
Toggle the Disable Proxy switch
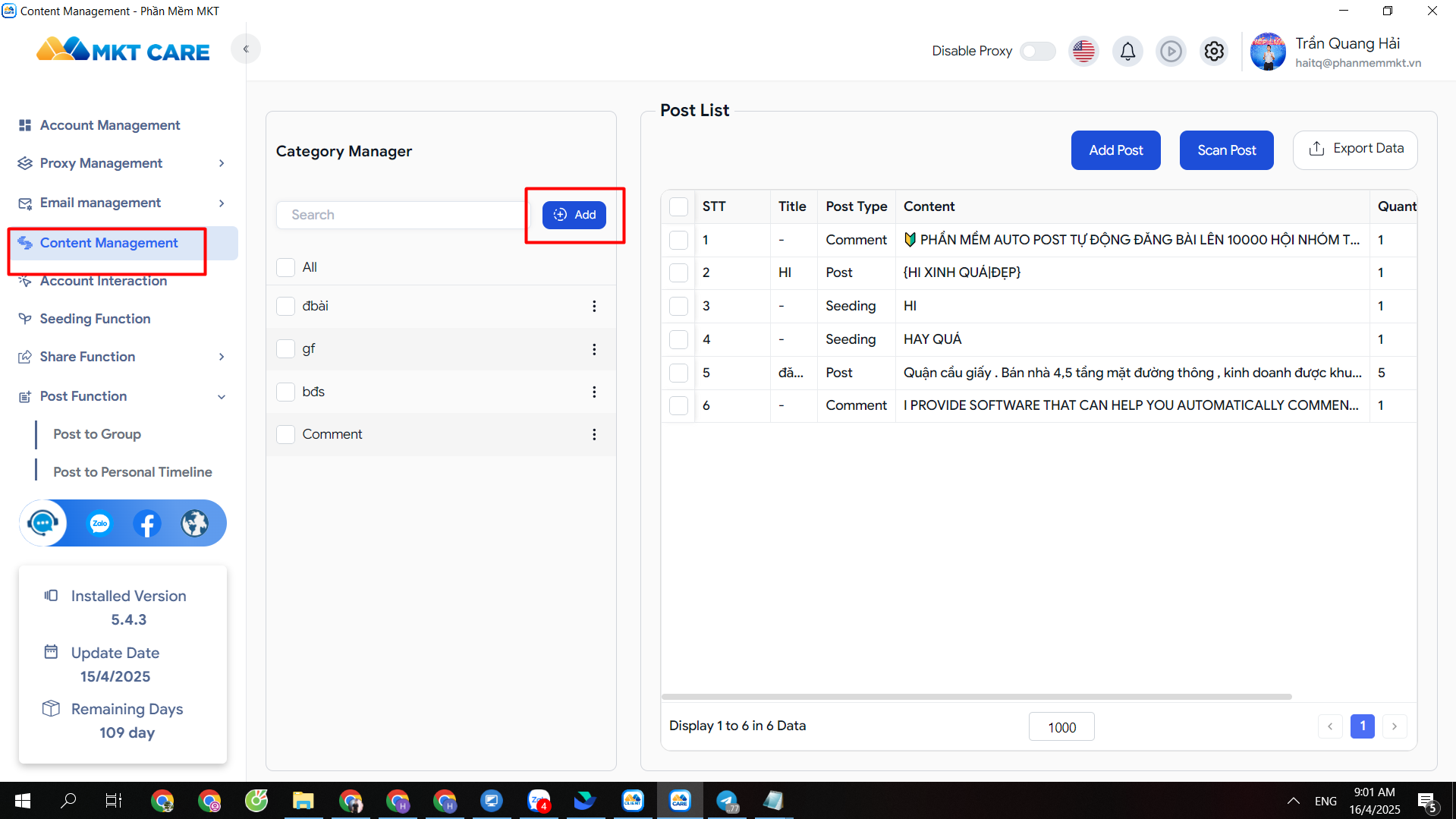1037,51
